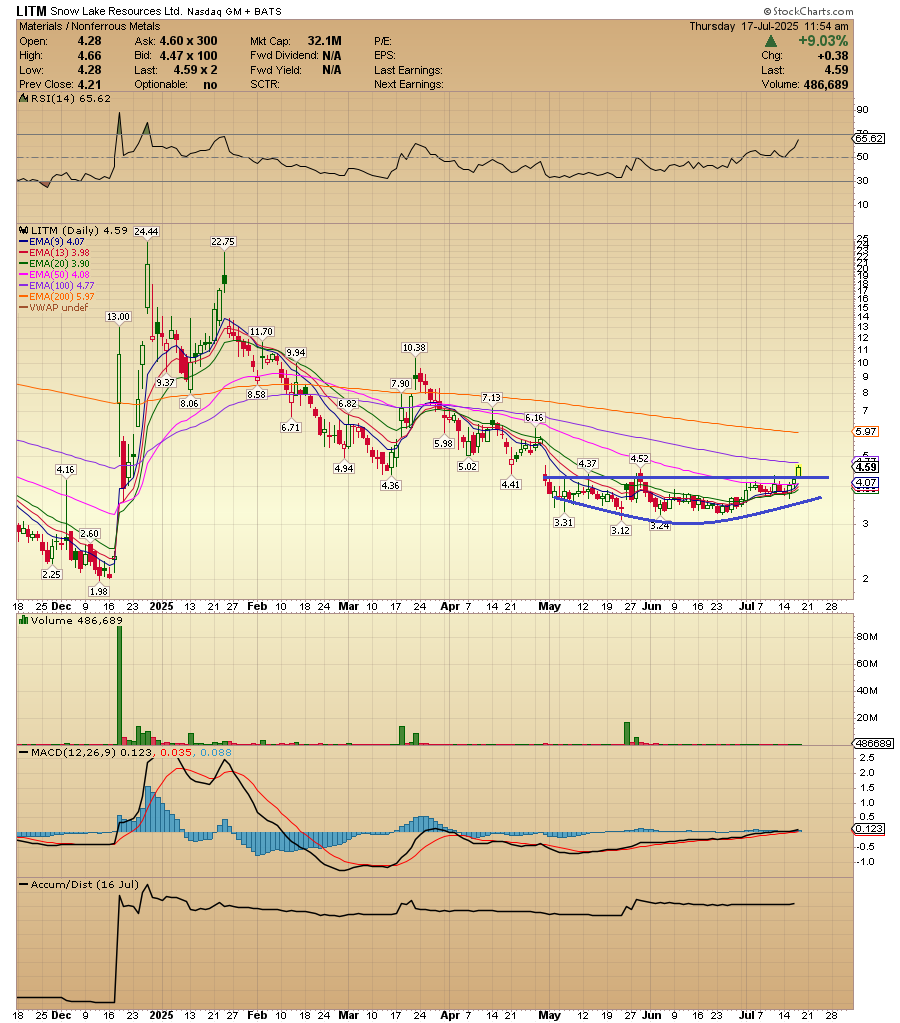Screen dimensions: 900x1023
Task: Click the tallest December volume bar
Action: tap(119, 685)
